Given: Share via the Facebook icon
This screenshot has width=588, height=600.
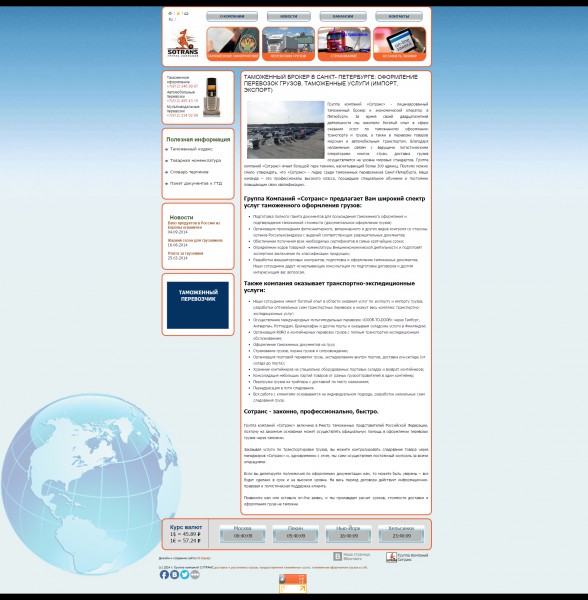Looking at the screenshot, I should click(x=164, y=574).
